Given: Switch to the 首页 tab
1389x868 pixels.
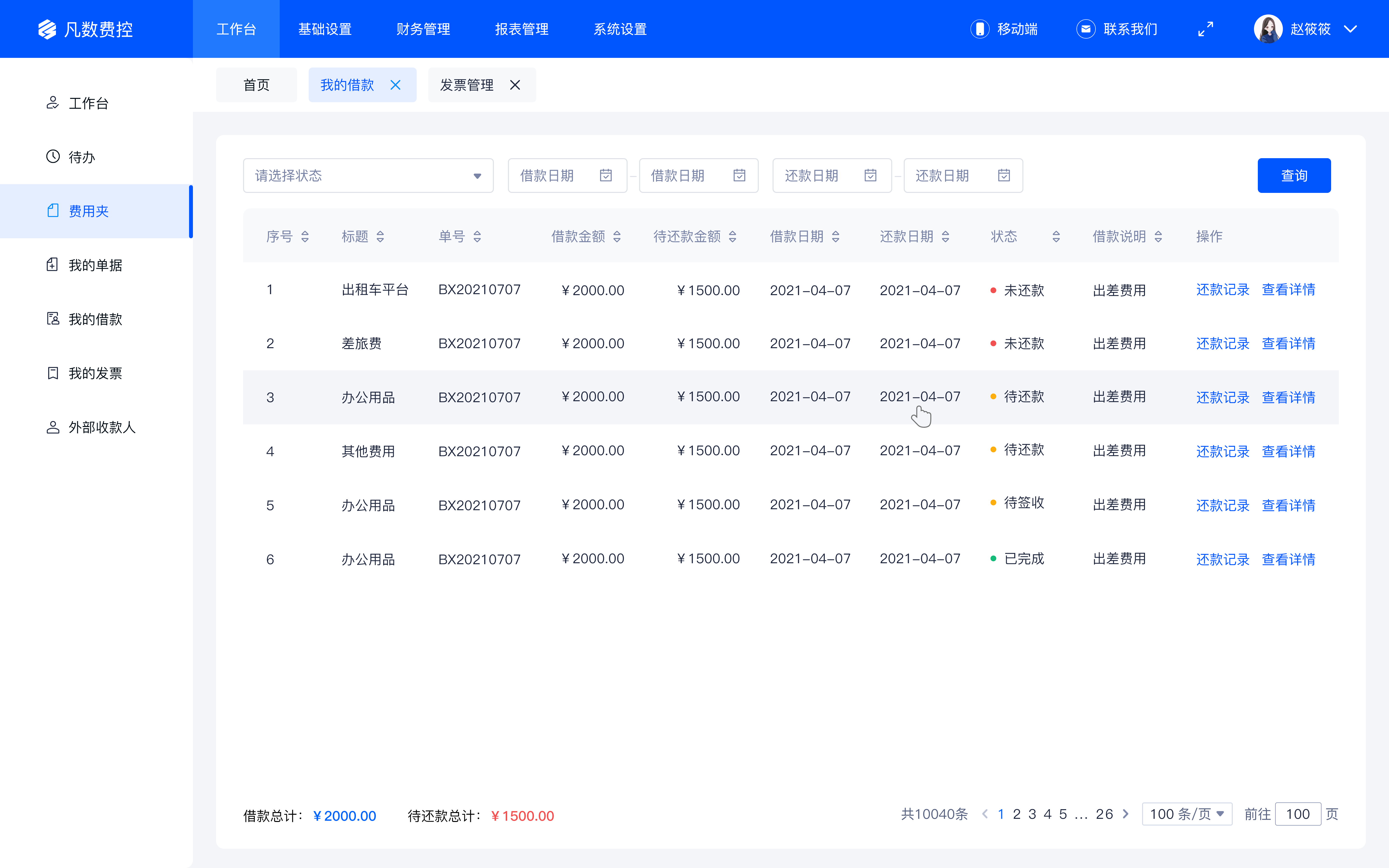Looking at the screenshot, I should [x=257, y=85].
